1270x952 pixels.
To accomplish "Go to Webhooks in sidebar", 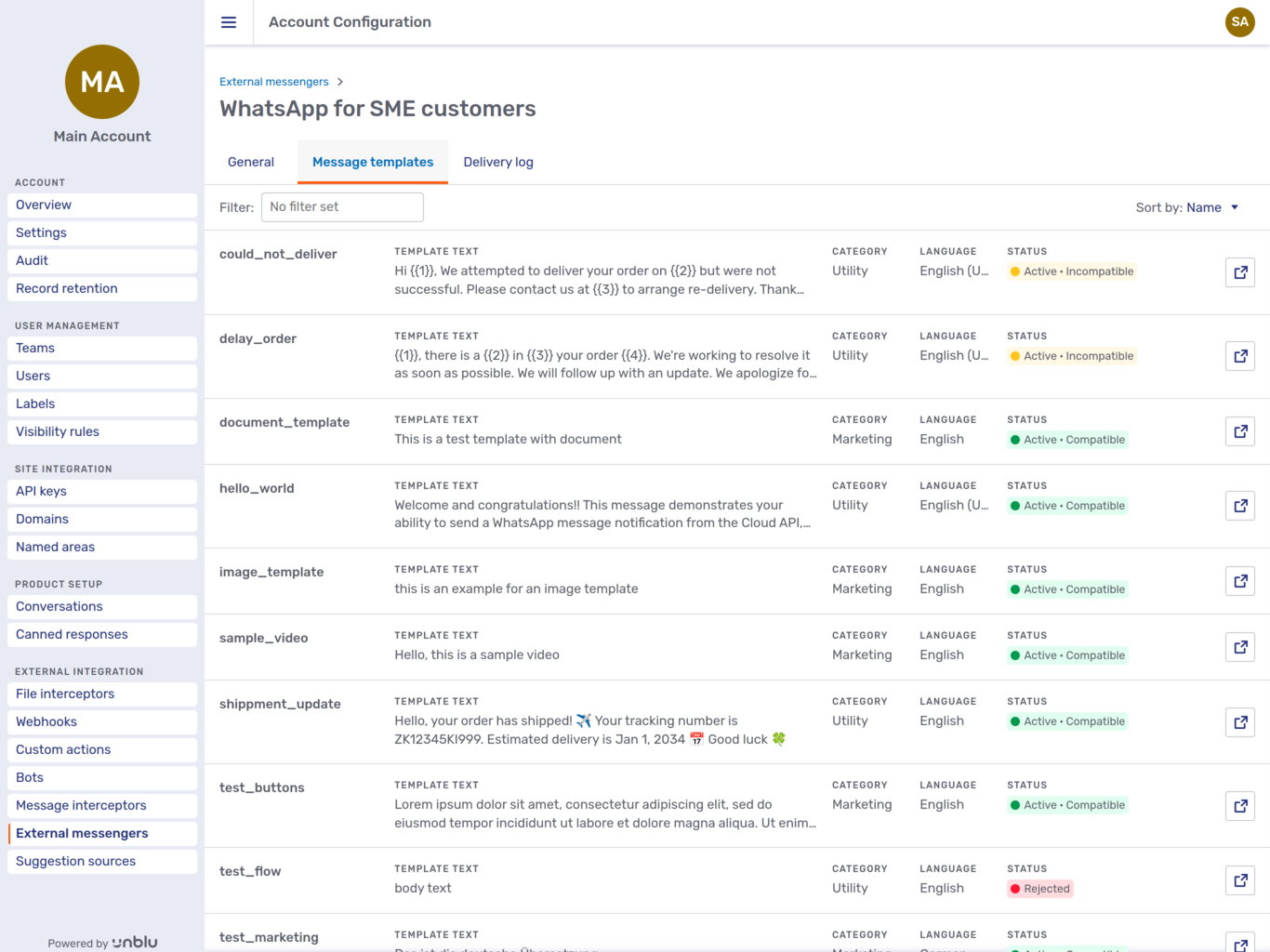I will click(46, 721).
